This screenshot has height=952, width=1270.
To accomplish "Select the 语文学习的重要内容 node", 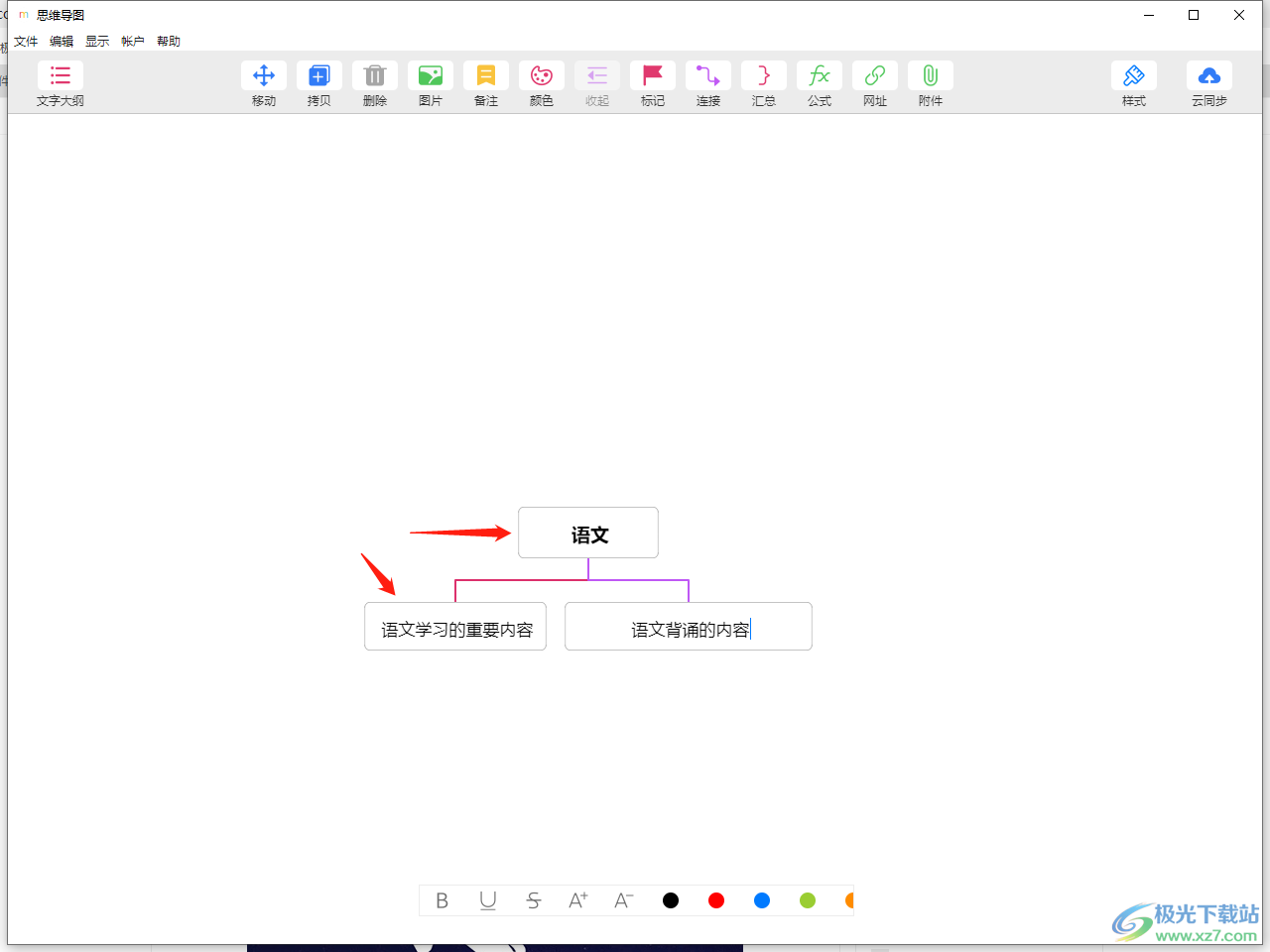I will tap(455, 627).
